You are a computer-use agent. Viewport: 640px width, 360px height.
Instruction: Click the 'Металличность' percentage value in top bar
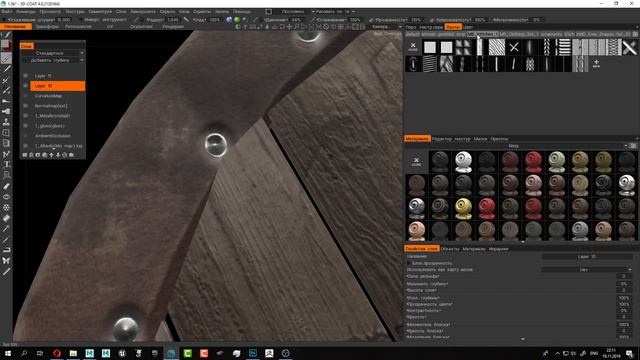pos(536,20)
